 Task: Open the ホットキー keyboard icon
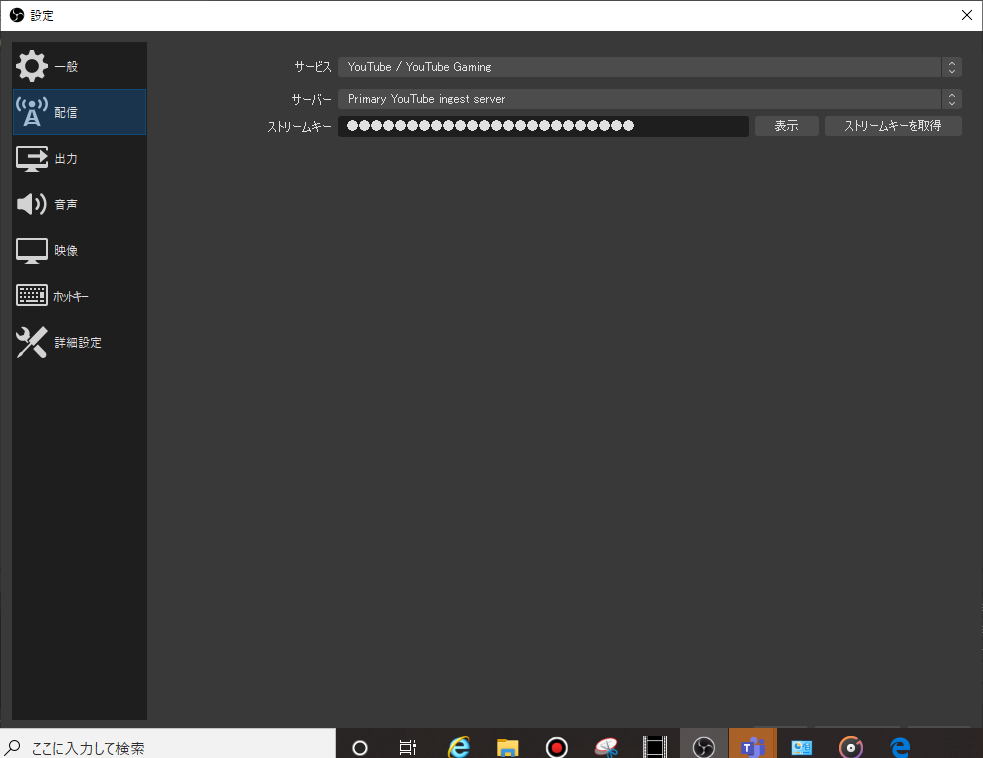tap(31, 295)
